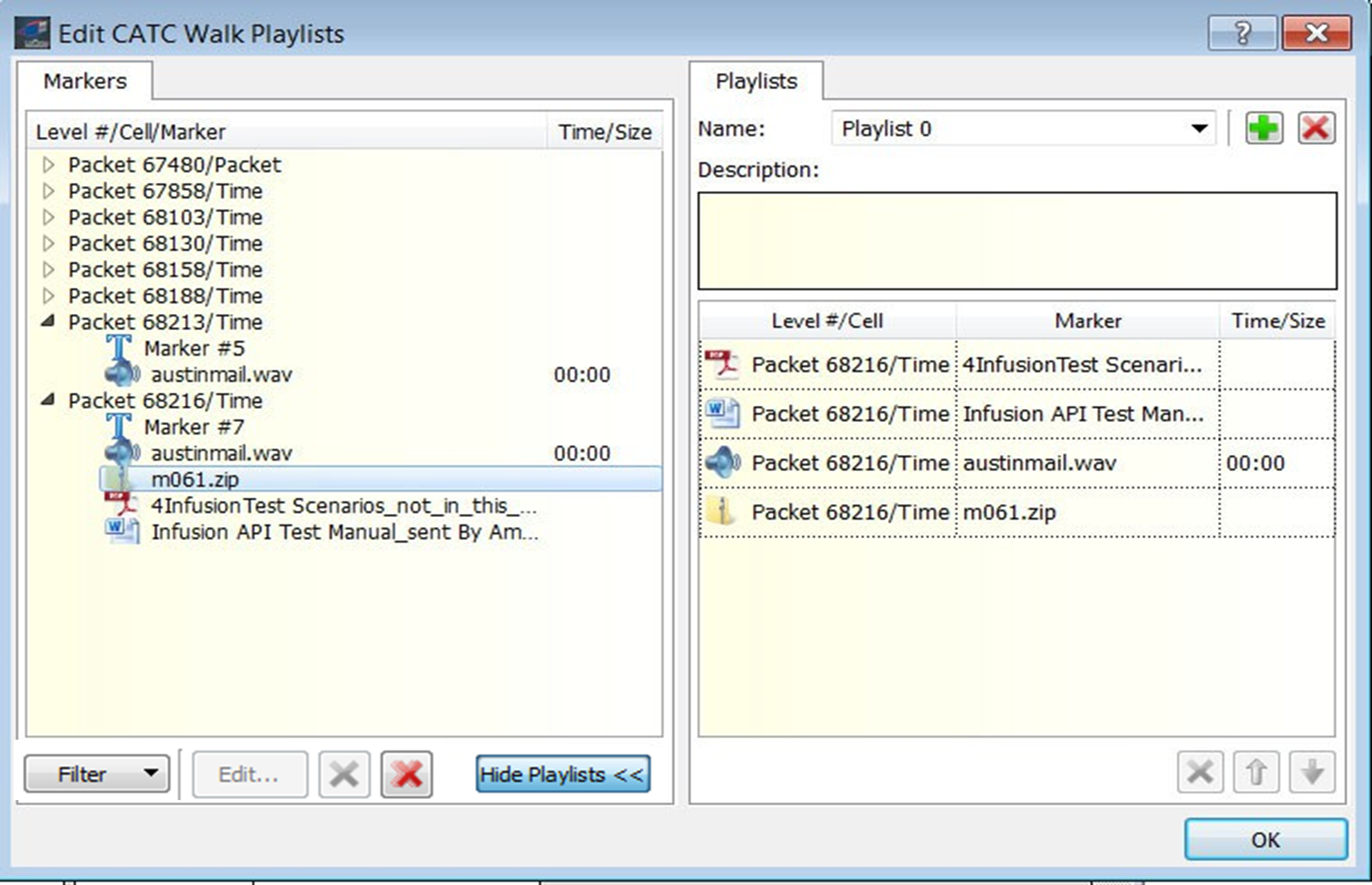Image resolution: width=1372 pixels, height=885 pixels.
Task: Click speaker icon in austinmail.wav playlist row
Action: click(722, 463)
